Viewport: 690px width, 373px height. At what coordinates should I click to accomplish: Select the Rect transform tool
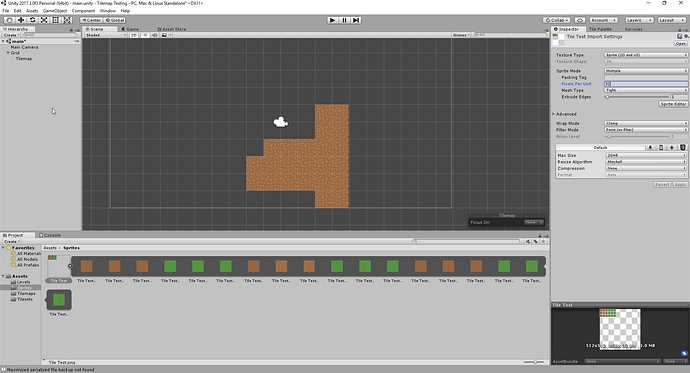coord(55,20)
